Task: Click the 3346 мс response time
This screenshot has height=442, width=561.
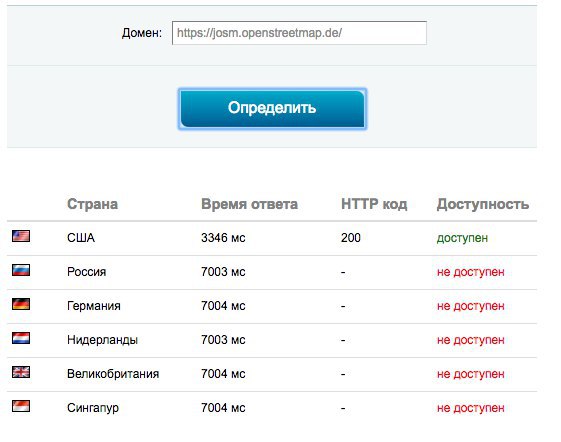Action: (223, 238)
